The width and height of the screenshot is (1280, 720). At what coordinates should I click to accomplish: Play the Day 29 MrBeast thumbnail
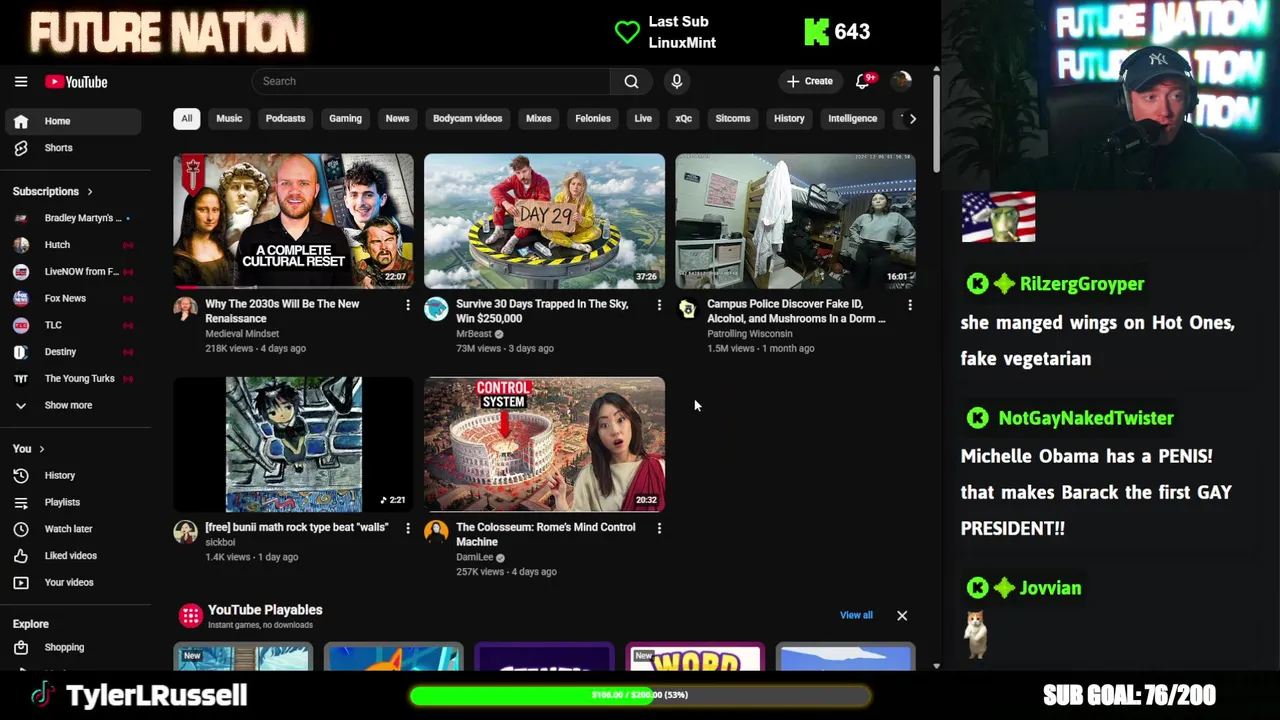tap(544, 221)
